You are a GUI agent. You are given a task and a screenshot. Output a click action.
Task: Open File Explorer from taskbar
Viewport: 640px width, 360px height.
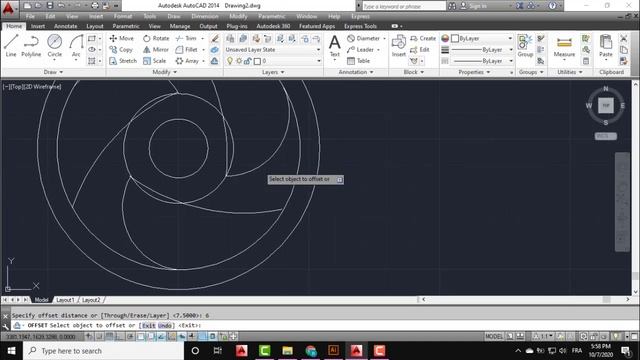pyautogui.click(x=287, y=351)
